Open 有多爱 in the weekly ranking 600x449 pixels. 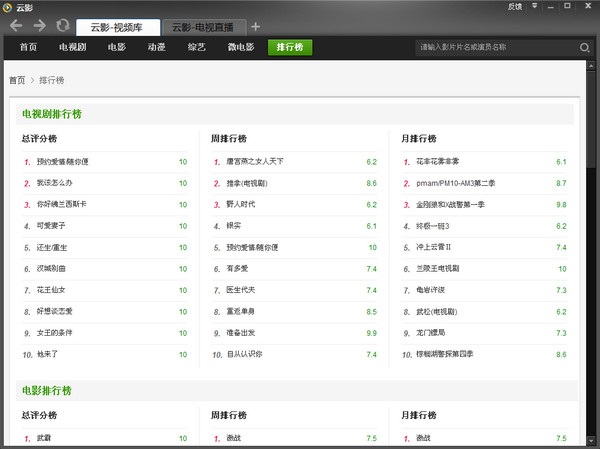point(237,269)
